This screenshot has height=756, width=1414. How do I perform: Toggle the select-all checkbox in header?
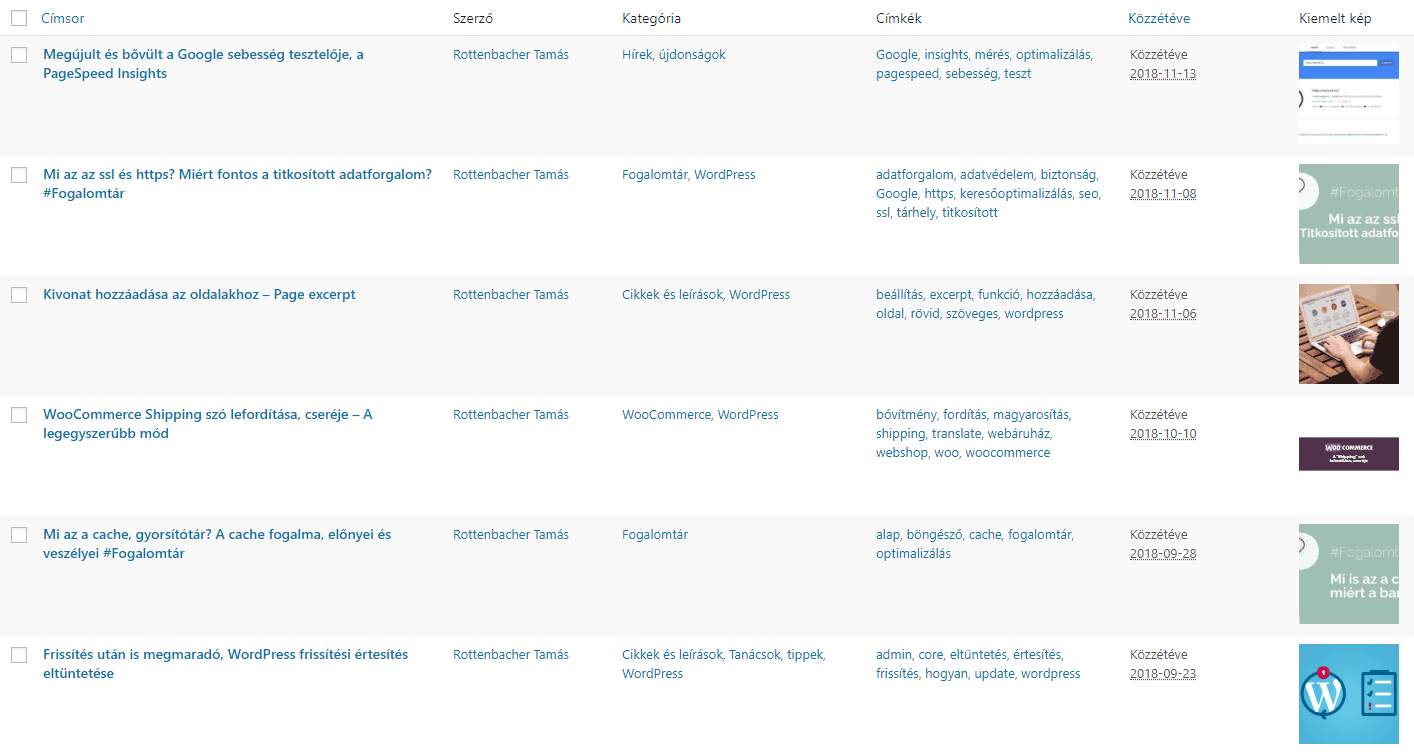19,18
